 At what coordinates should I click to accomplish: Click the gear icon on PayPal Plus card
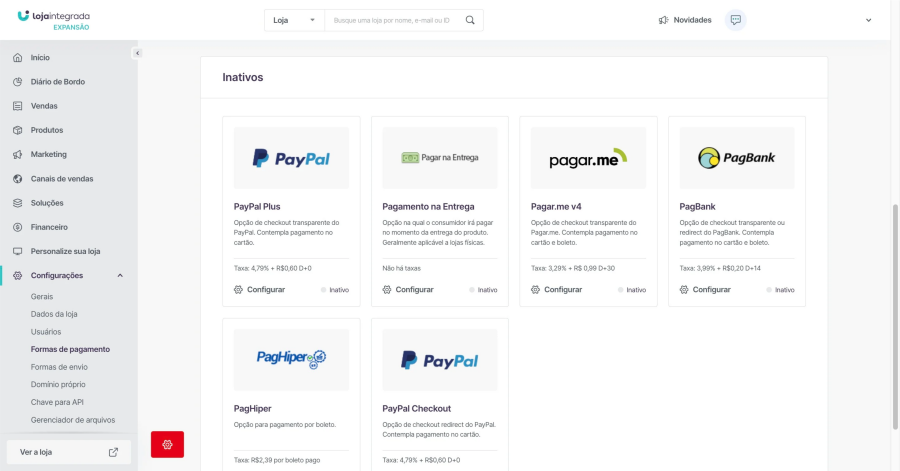click(238, 290)
